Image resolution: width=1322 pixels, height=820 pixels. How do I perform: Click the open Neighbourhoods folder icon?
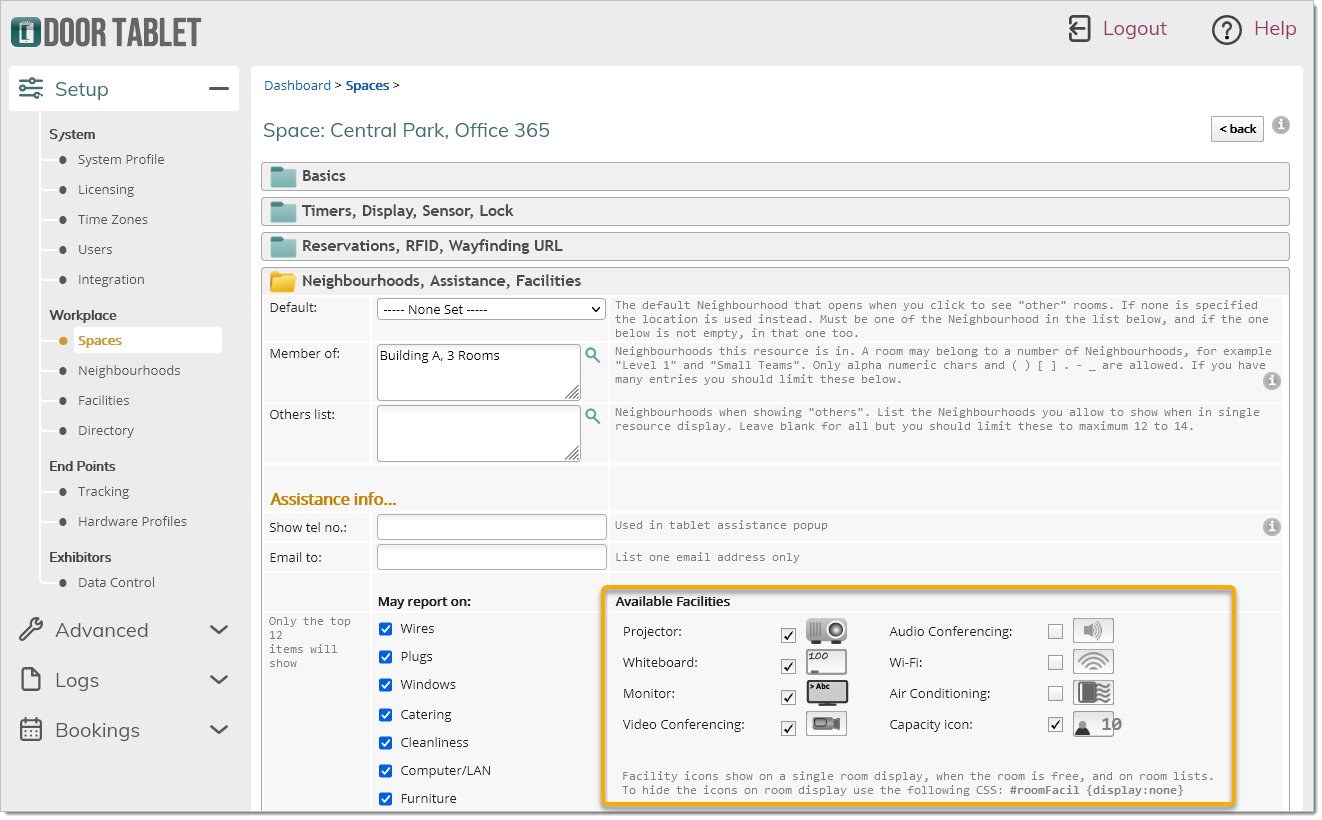[x=284, y=282]
